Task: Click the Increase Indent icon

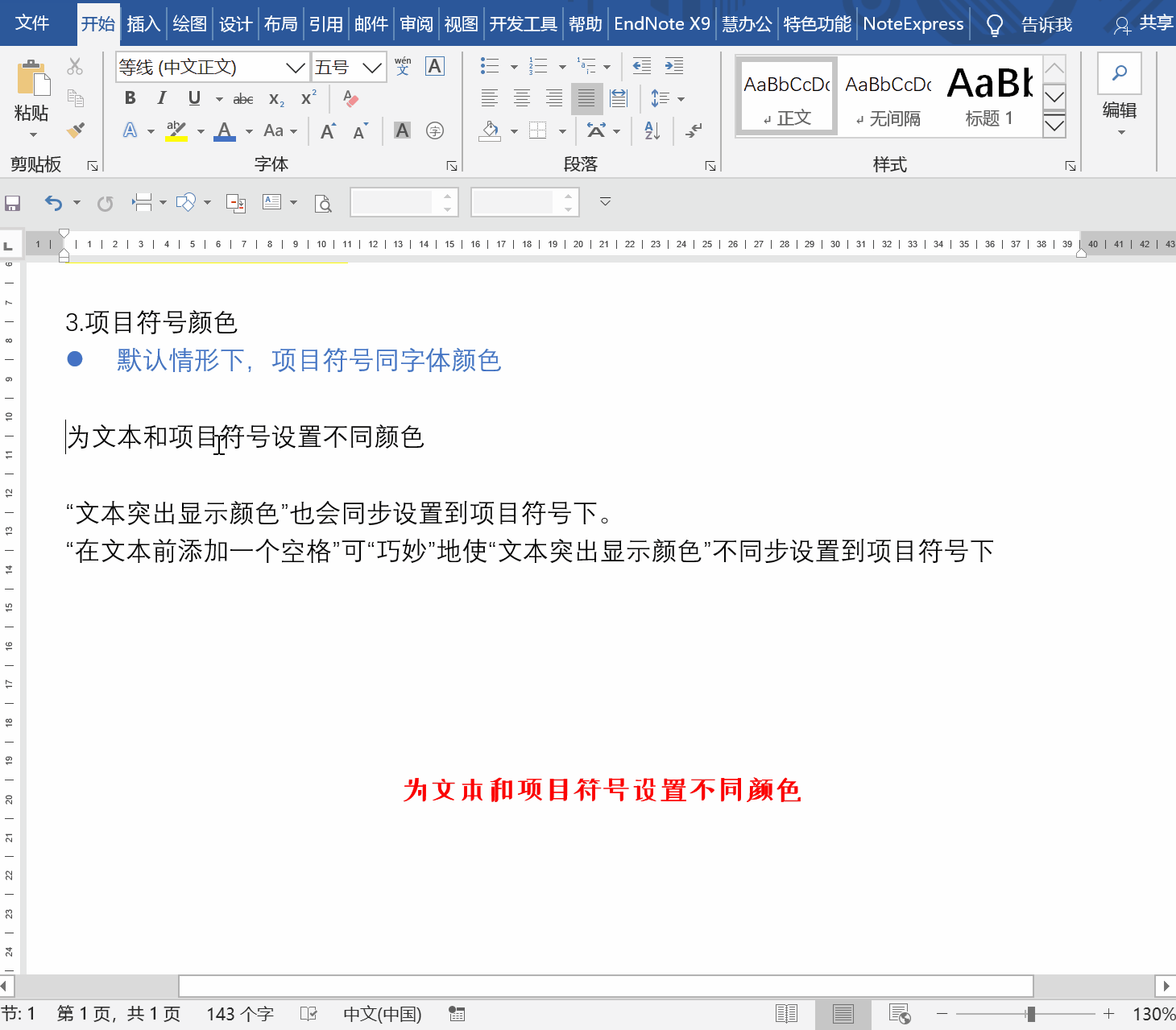Action: coord(674,66)
